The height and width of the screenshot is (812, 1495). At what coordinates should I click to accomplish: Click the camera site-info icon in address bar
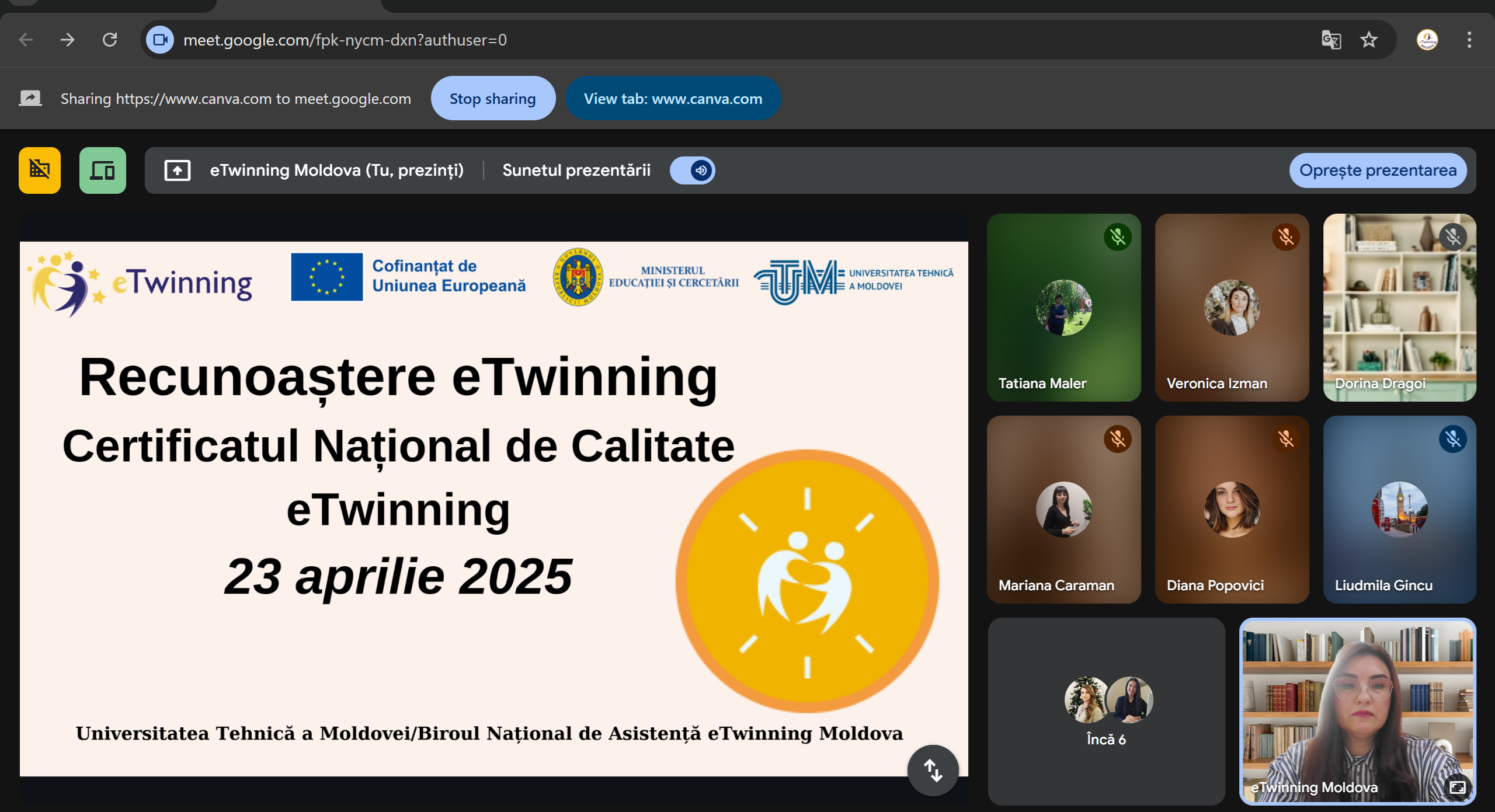tap(160, 40)
